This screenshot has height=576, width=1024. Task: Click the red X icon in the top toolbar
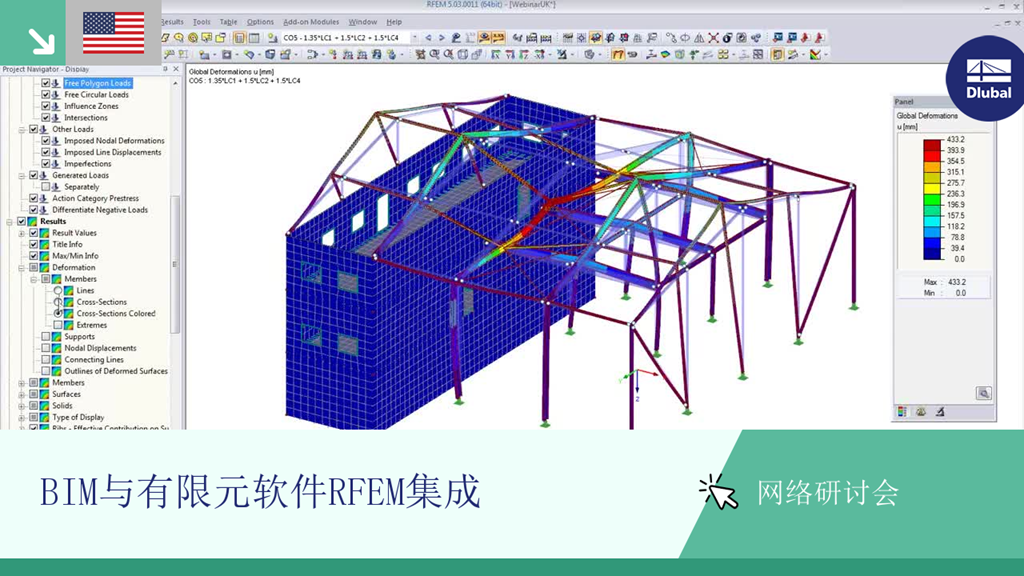(713, 38)
